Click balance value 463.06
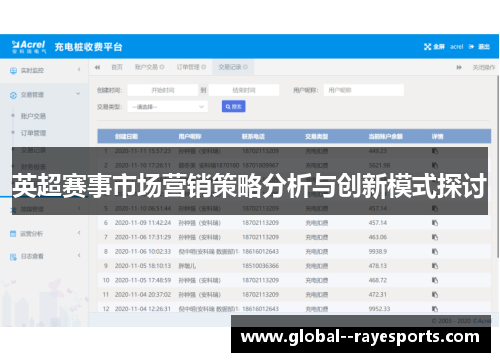500x362 pixels. click(x=378, y=237)
